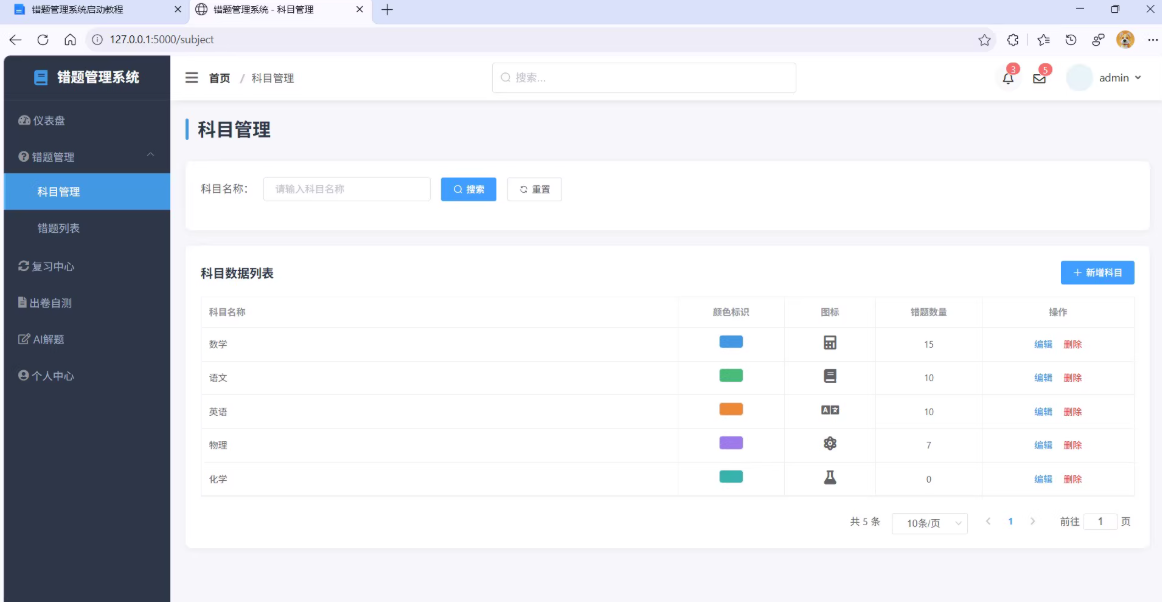
Task: Focus the 前往 page number input
Action: coord(1100,521)
